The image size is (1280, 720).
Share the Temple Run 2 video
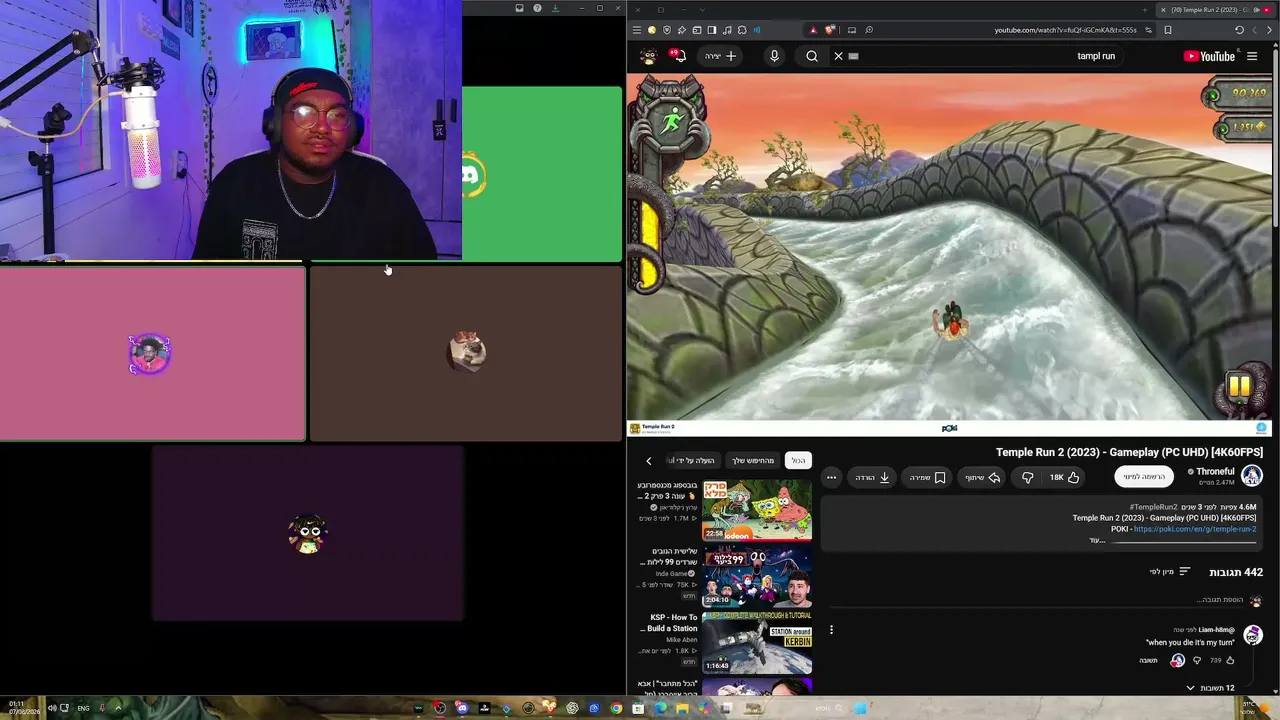pos(982,478)
